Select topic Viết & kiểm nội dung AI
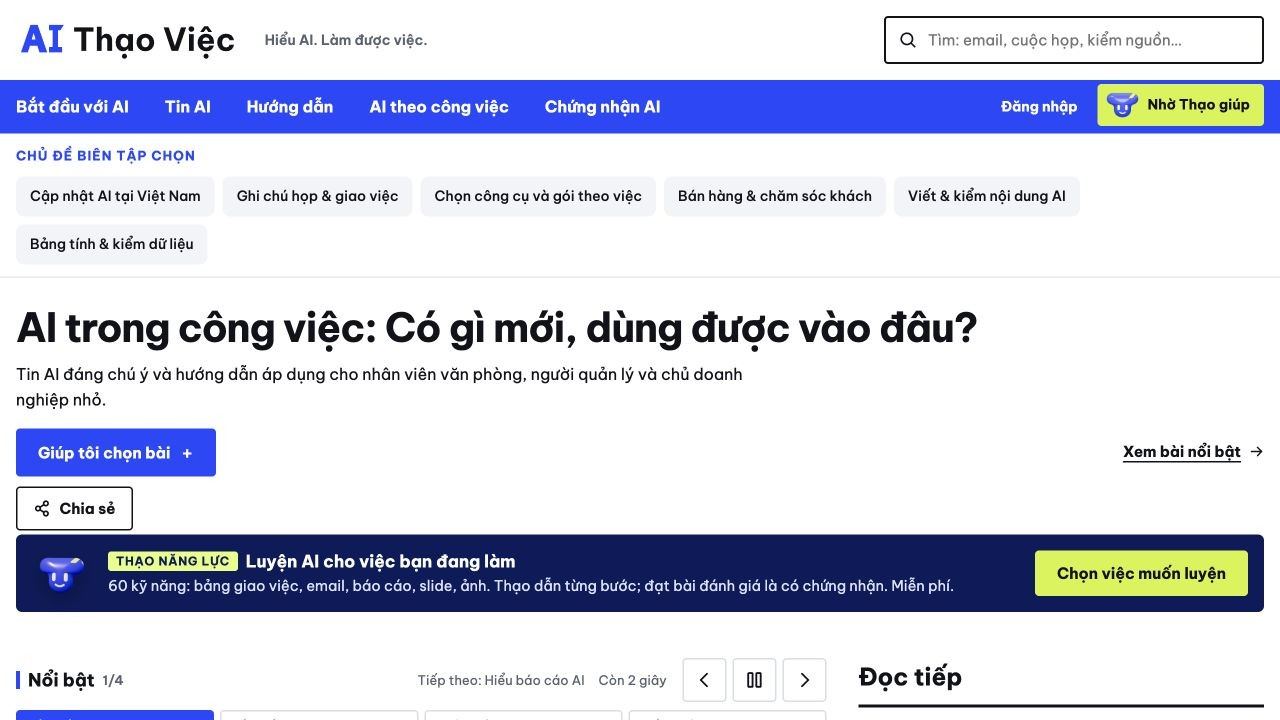Viewport: 1280px width, 720px height. tap(987, 196)
